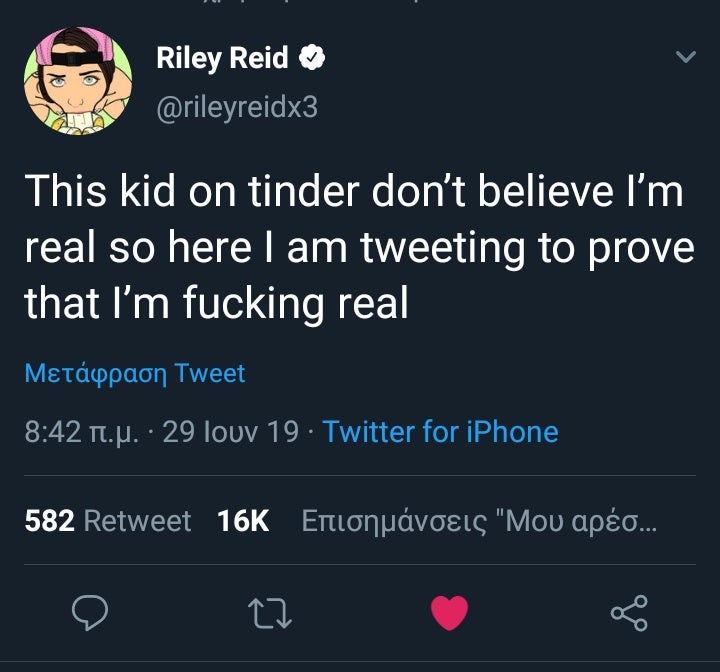Click the 8:42 π.μ. timestamp
This screenshot has height=672, width=720.
point(81,432)
